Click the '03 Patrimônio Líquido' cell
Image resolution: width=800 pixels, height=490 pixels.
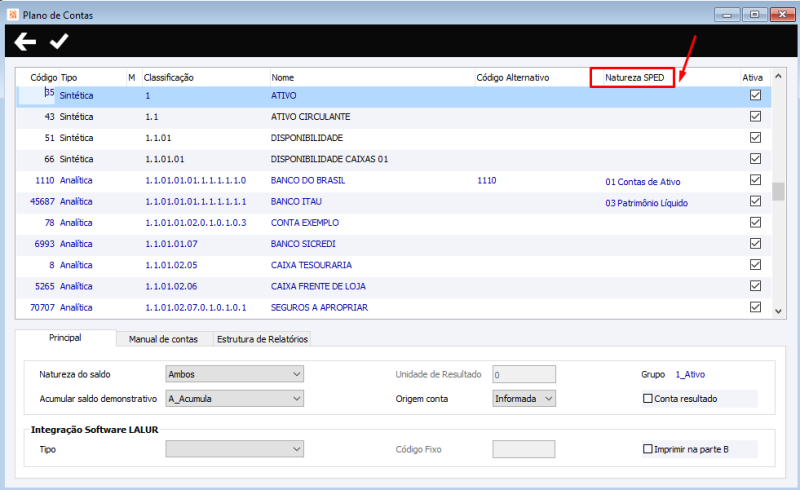click(646, 203)
